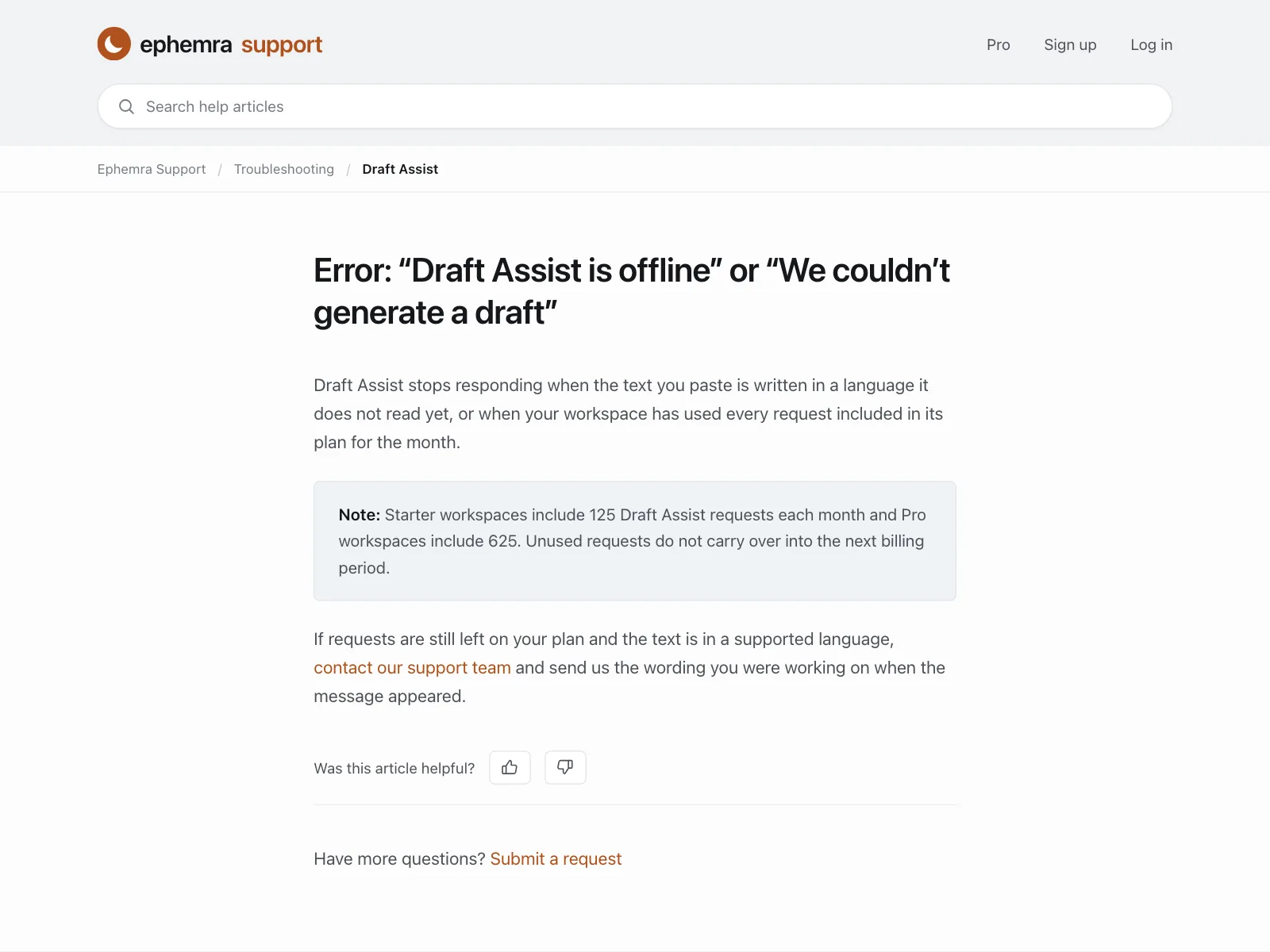This screenshot has height=952, width=1270.
Task: Open the Pro page from top navigation
Action: point(998,44)
